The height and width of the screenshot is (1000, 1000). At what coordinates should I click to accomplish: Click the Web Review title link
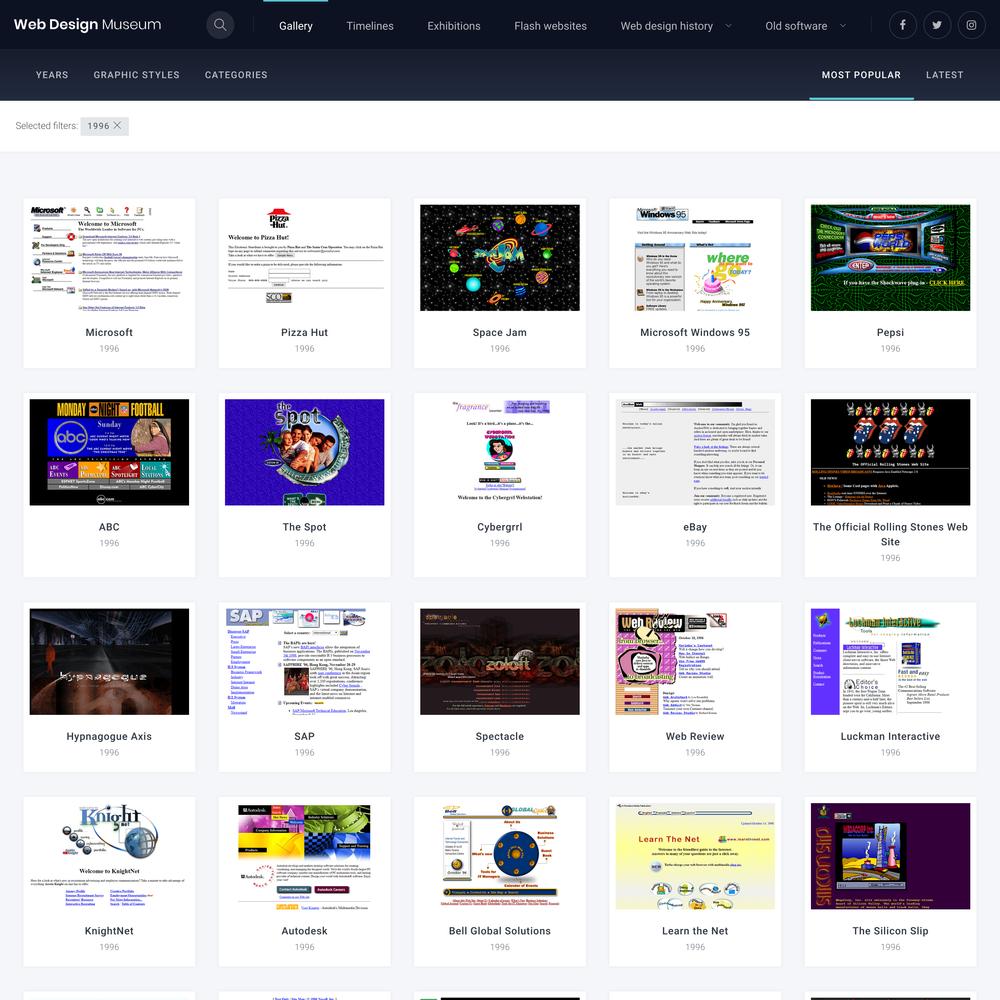coord(695,736)
